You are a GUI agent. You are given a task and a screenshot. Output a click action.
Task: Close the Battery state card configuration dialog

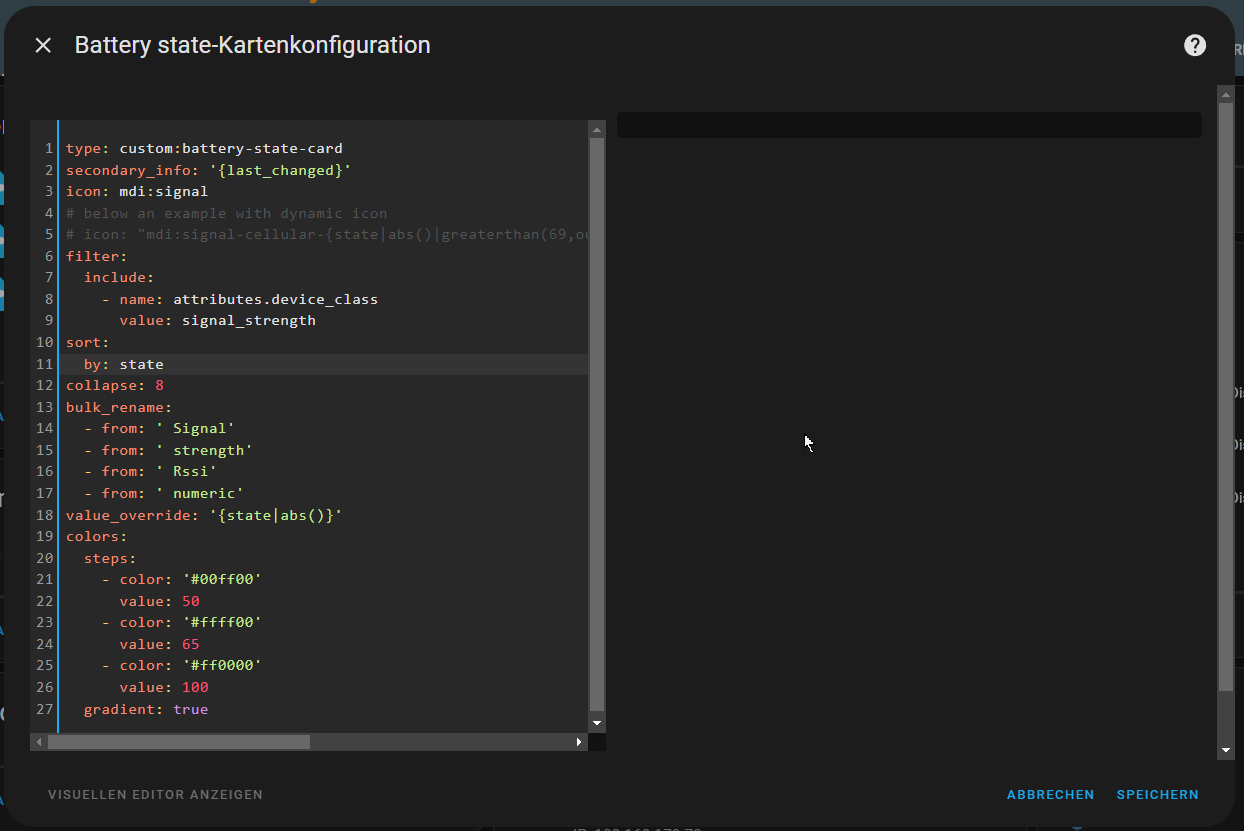[x=43, y=45]
